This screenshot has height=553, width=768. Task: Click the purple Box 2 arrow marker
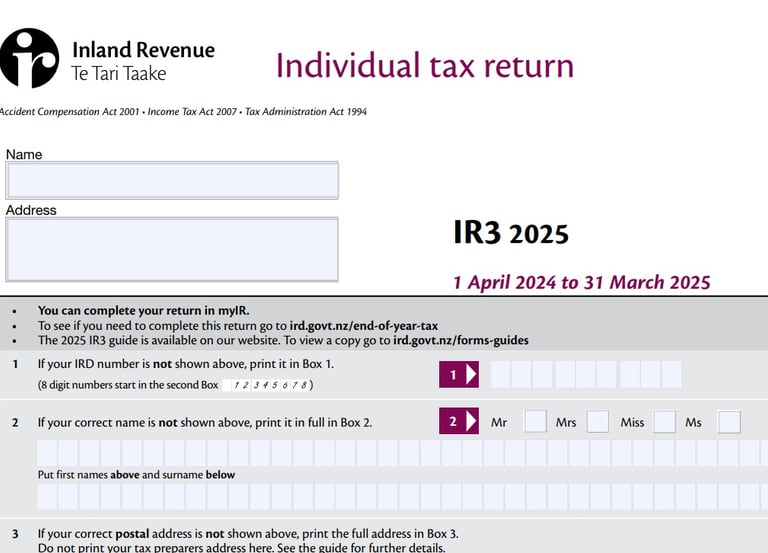coord(459,421)
